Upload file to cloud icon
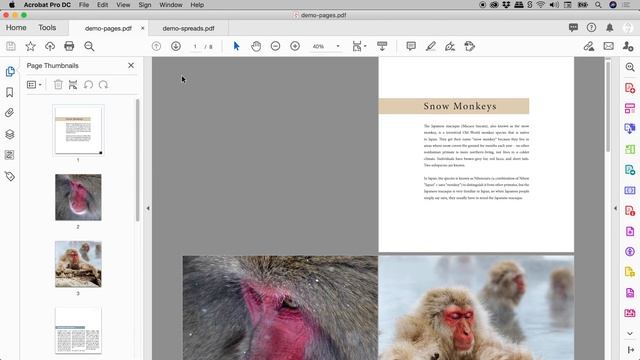 50,46
